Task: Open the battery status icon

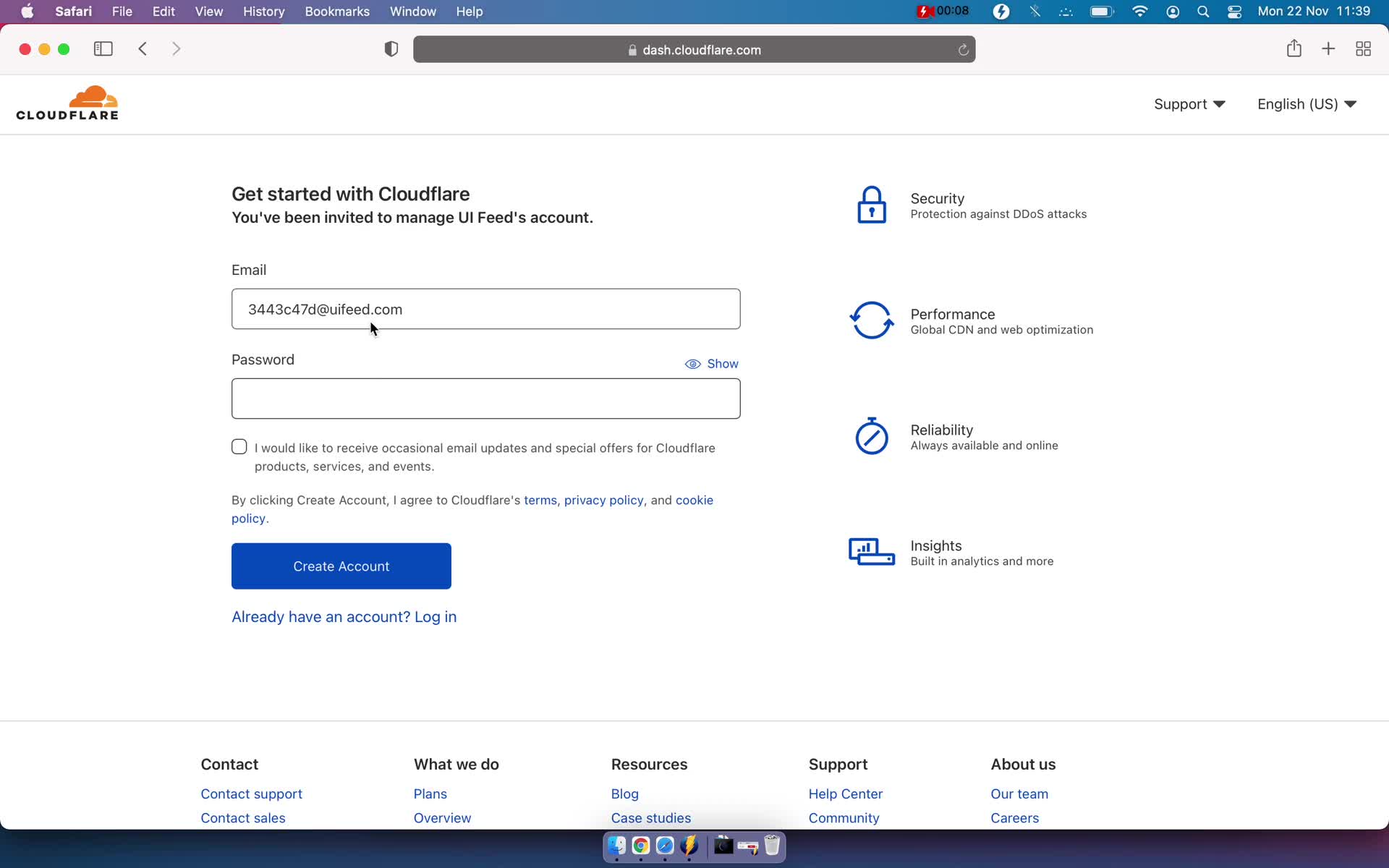Action: pyautogui.click(x=1102, y=12)
